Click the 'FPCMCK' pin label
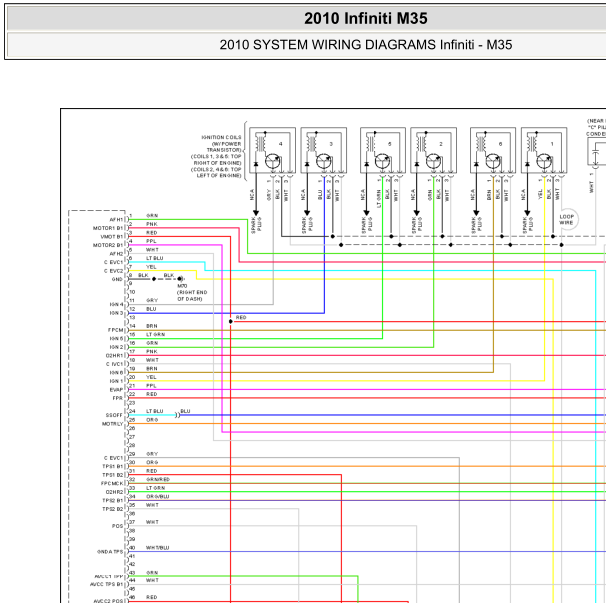 pyautogui.click(x=112, y=483)
